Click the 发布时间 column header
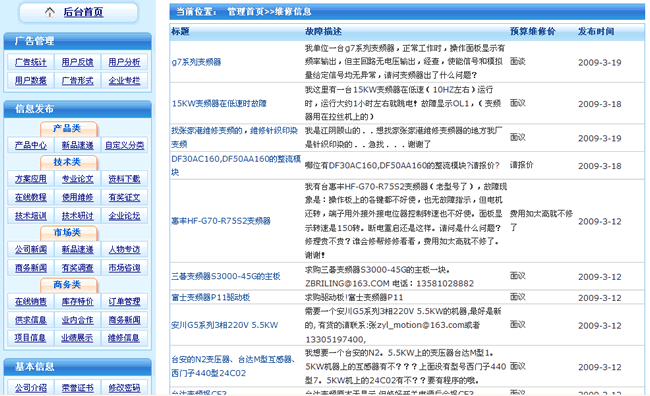This screenshot has width=650, height=396. coord(596,32)
